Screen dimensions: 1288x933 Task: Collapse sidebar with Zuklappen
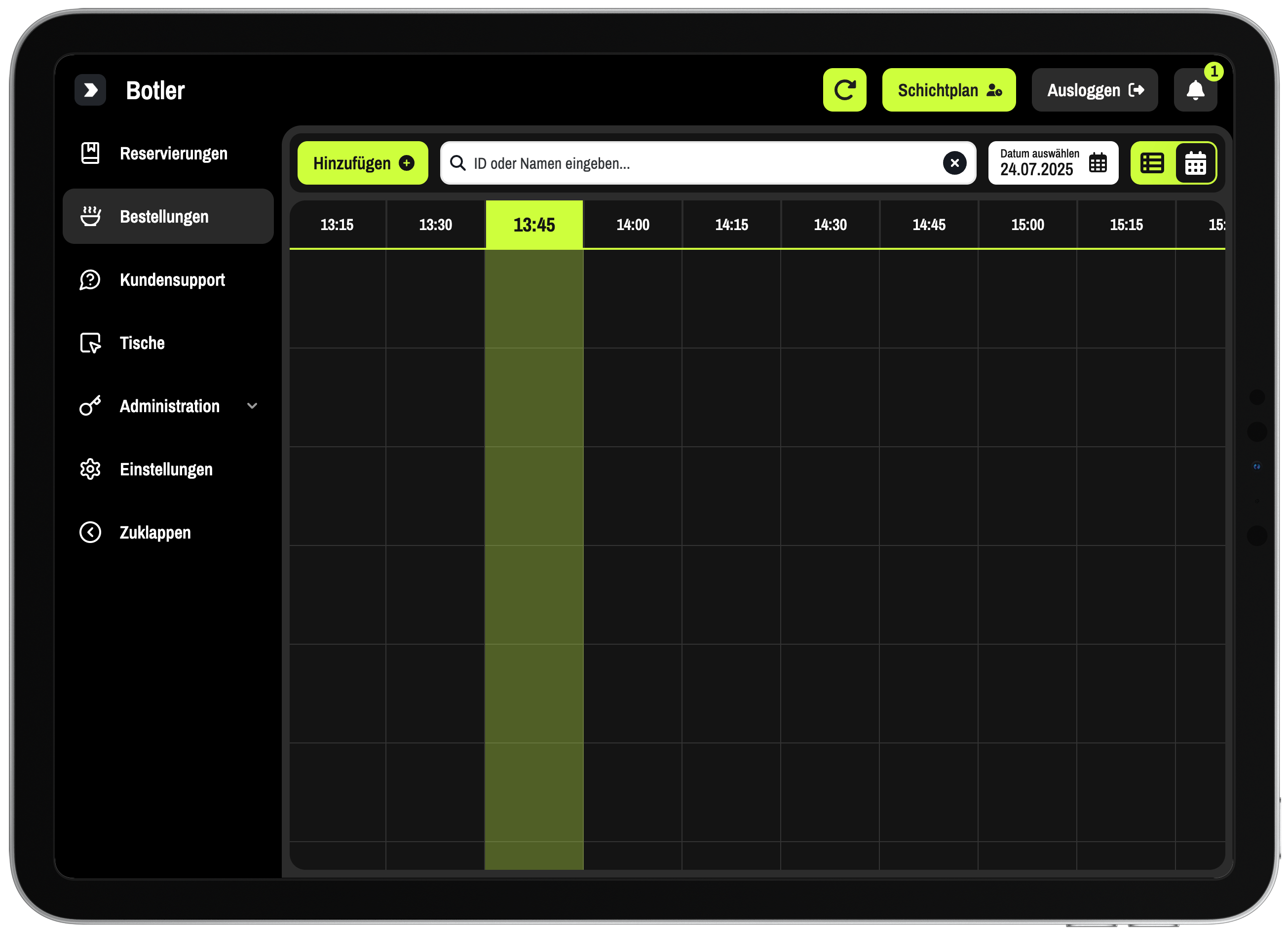coord(154,533)
